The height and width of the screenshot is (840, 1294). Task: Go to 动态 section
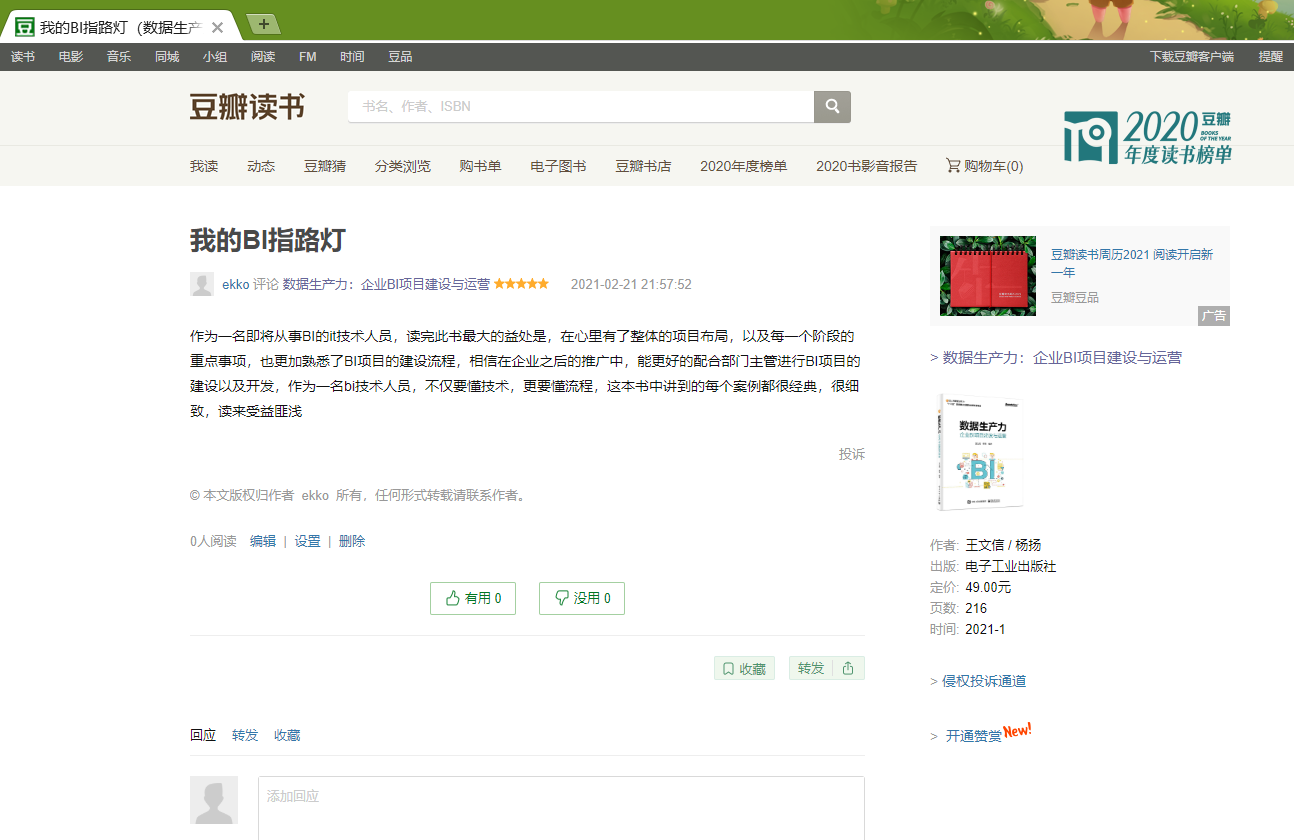click(x=261, y=166)
